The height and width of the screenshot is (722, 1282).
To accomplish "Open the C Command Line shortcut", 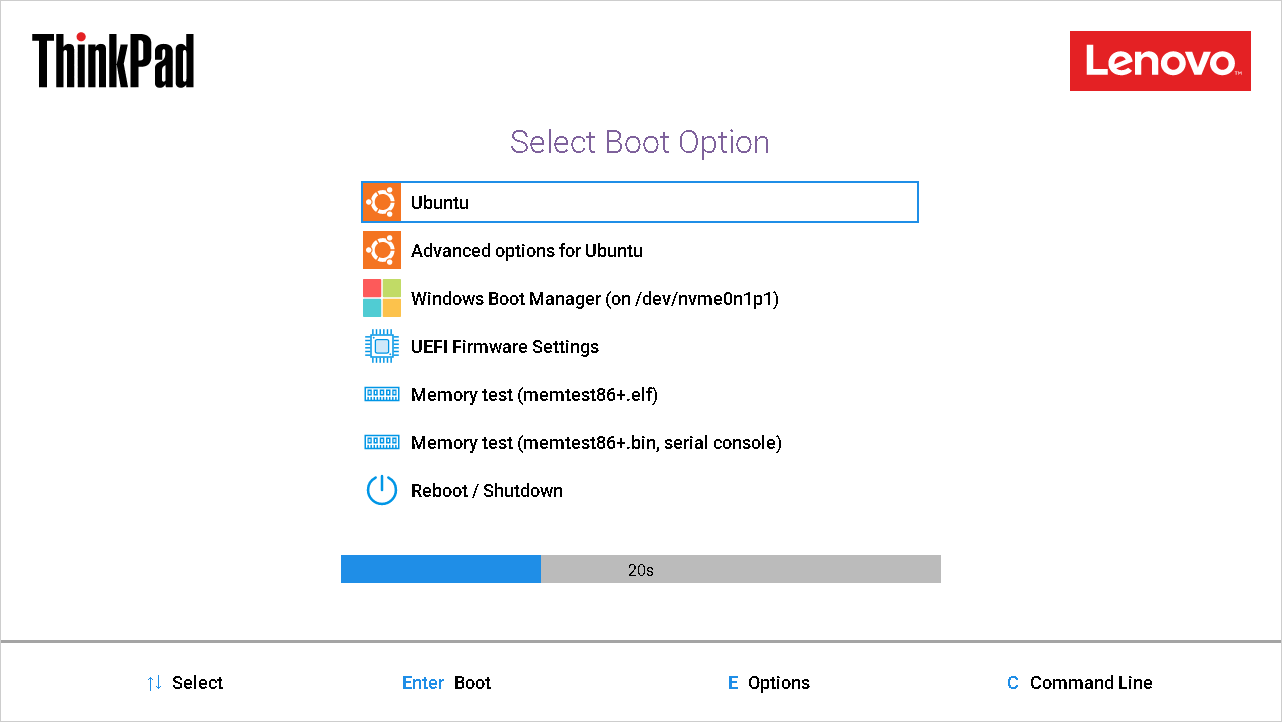I will tap(1080, 683).
